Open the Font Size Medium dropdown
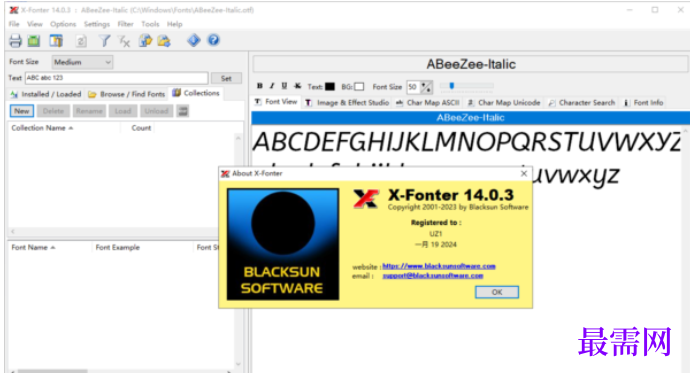690x373 pixels. pyautogui.click(x=82, y=62)
